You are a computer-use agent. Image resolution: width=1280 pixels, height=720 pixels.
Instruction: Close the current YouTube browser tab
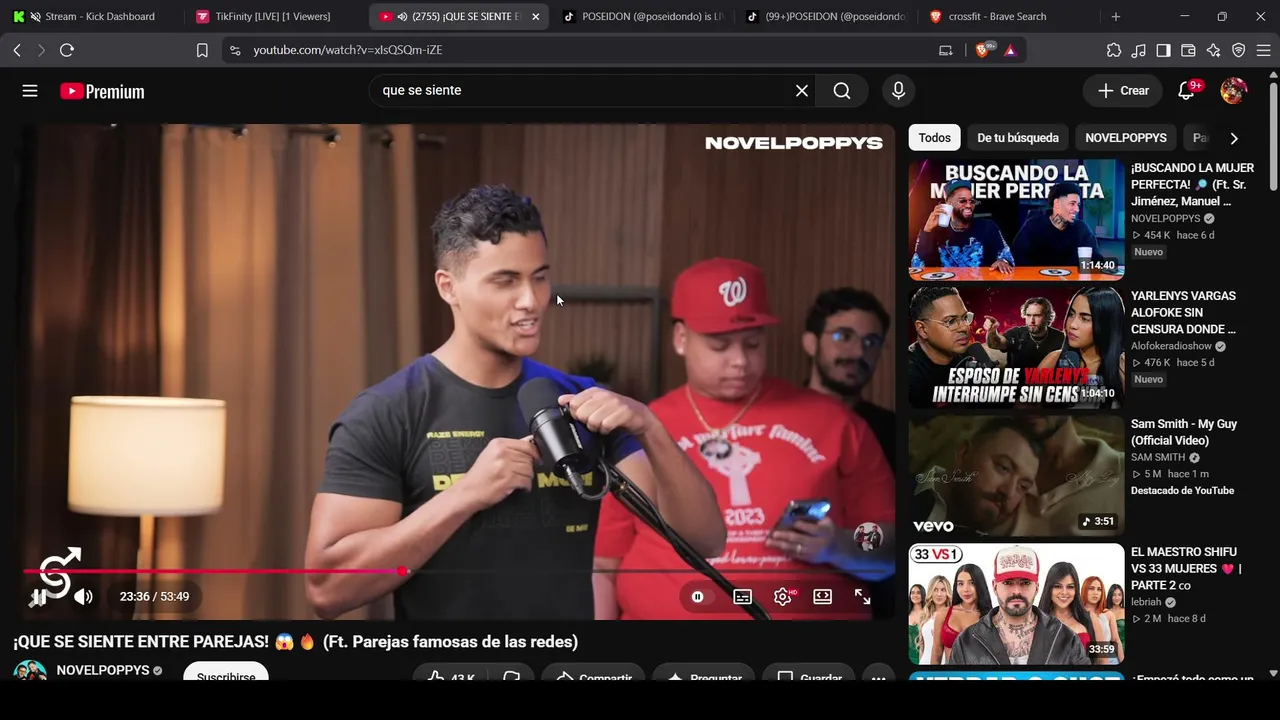(536, 16)
